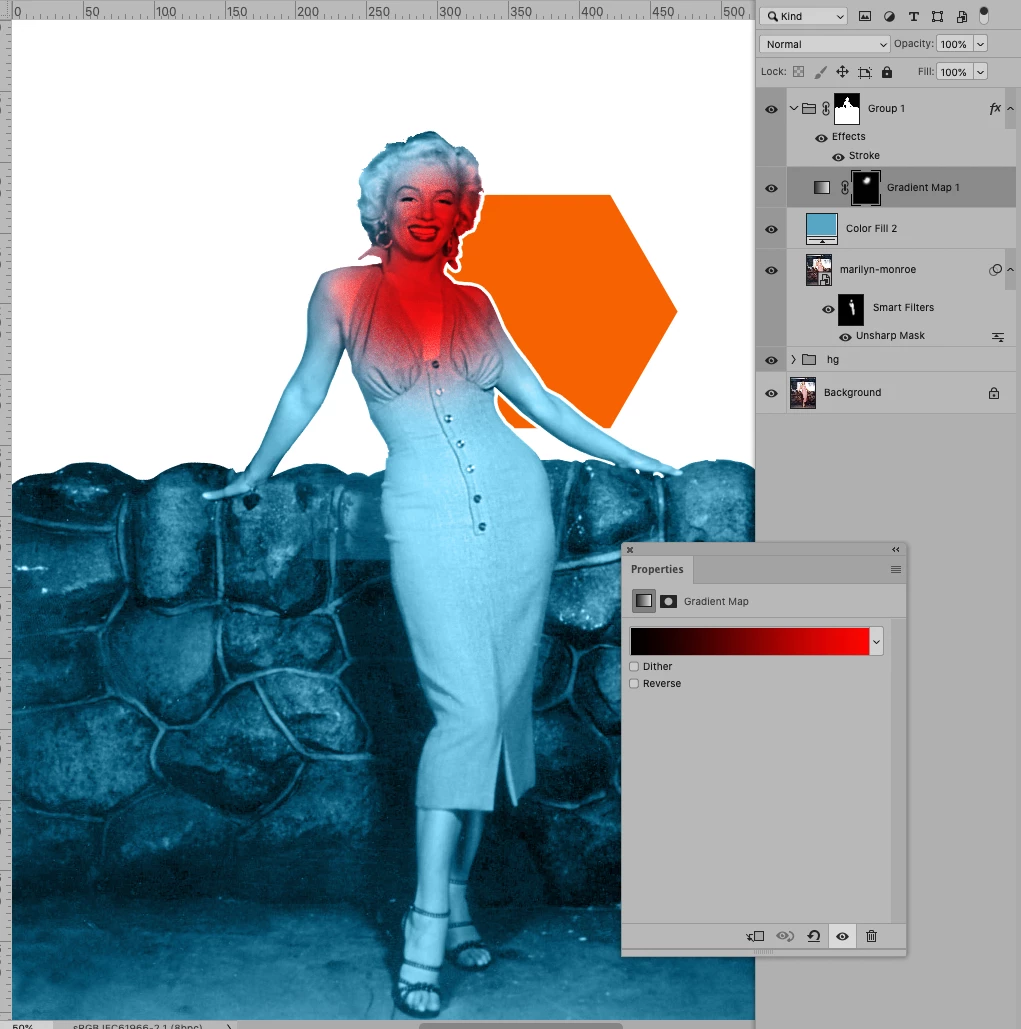This screenshot has width=1021, height=1029.
Task: Open the gradient picker dropdown arrow
Action: (876, 642)
